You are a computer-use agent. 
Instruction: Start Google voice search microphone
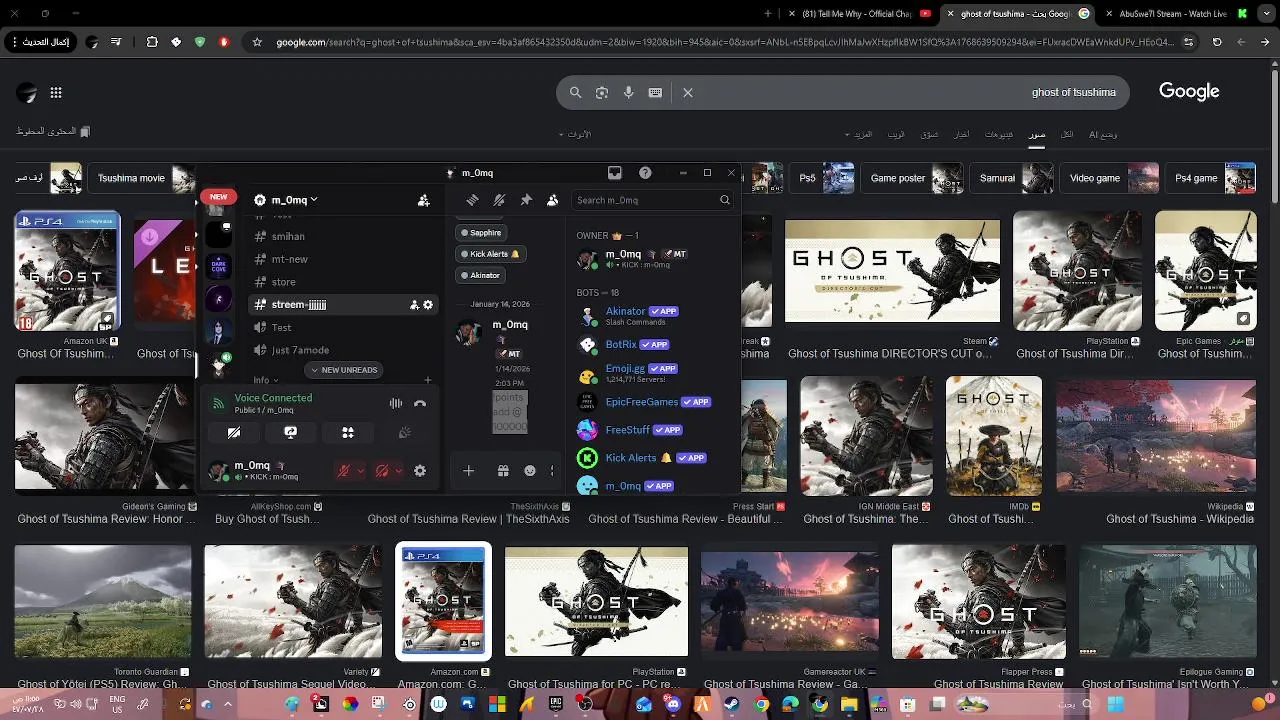pyautogui.click(x=628, y=92)
